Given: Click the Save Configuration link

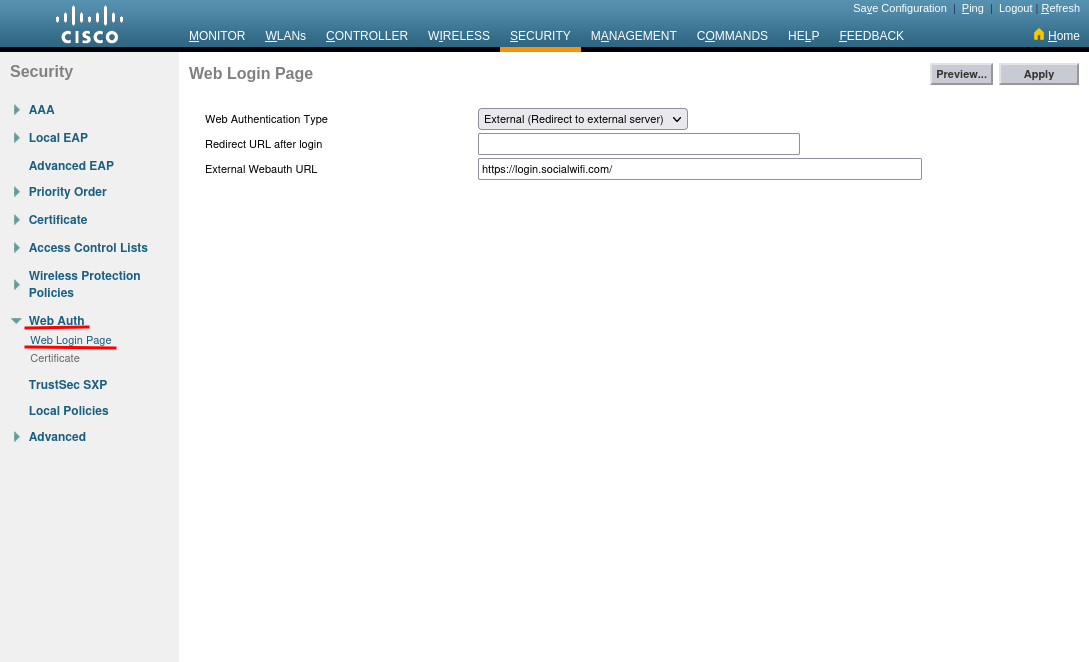Looking at the screenshot, I should coord(899,8).
